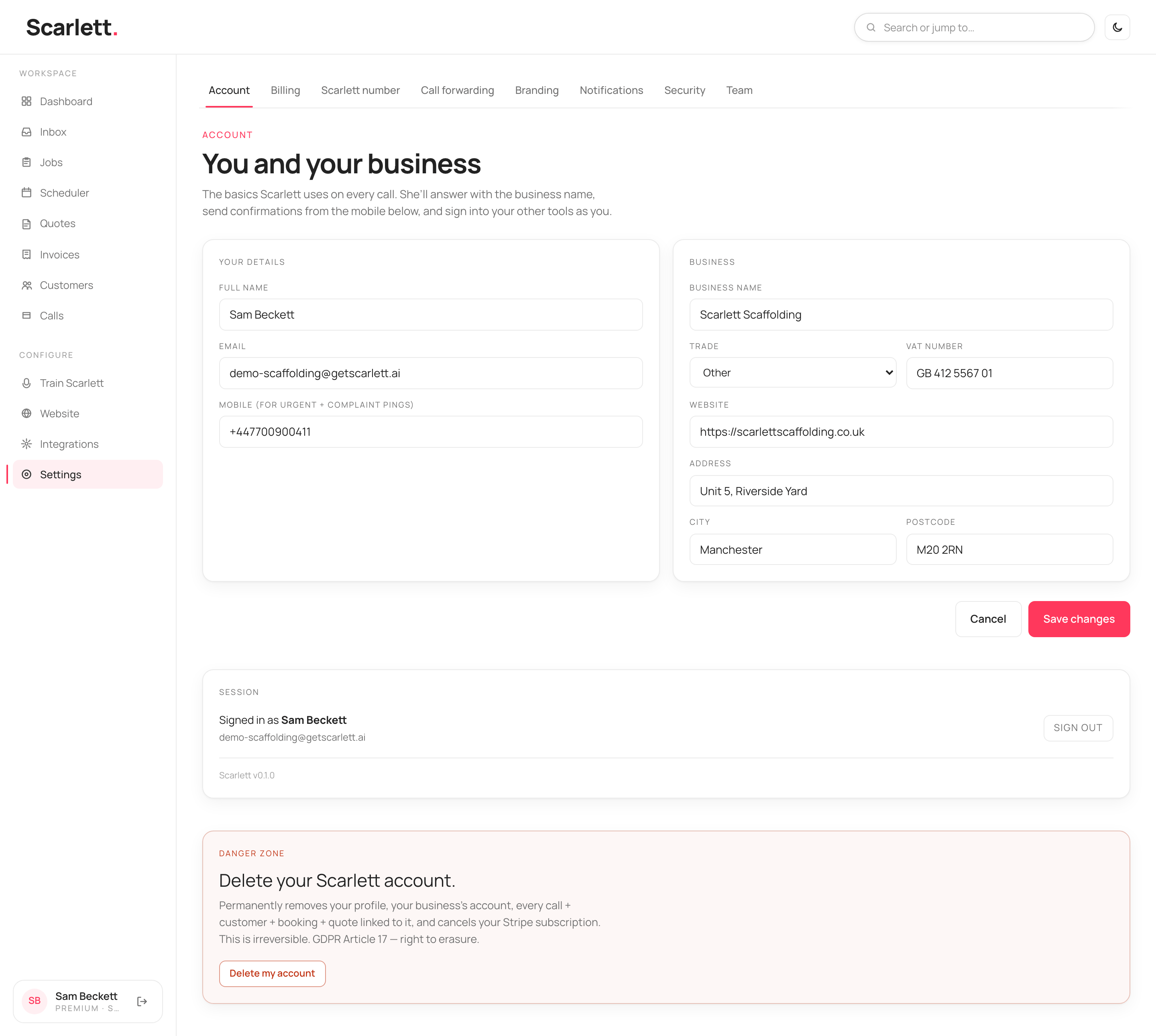The height and width of the screenshot is (1036, 1156).
Task: Click the Postcode field M20 2RN
Action: pos(1009,550)
